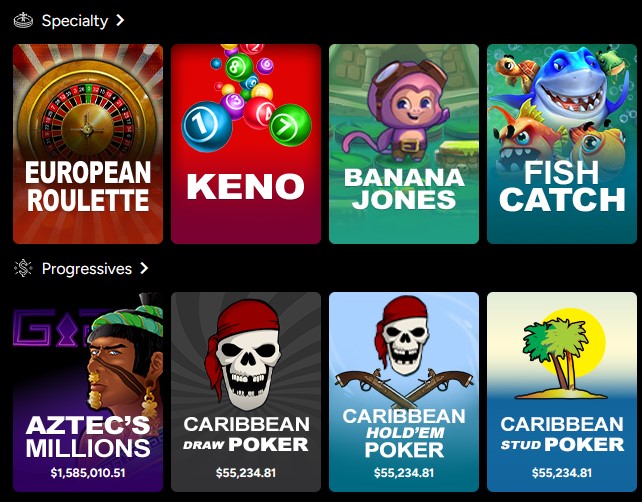The height and width of the screenshot is (502, 642).
Task: Expand the Specialty category chevron
Action: (120, 20)
